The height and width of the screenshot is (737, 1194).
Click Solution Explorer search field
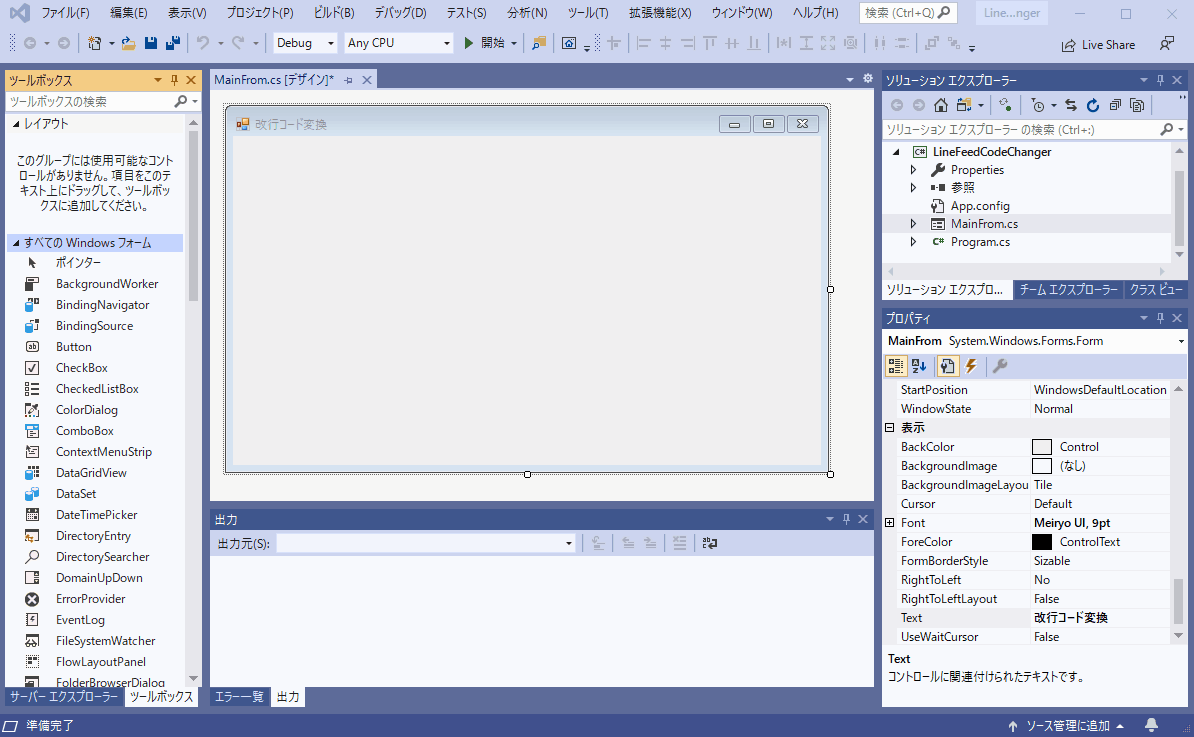1022,129
